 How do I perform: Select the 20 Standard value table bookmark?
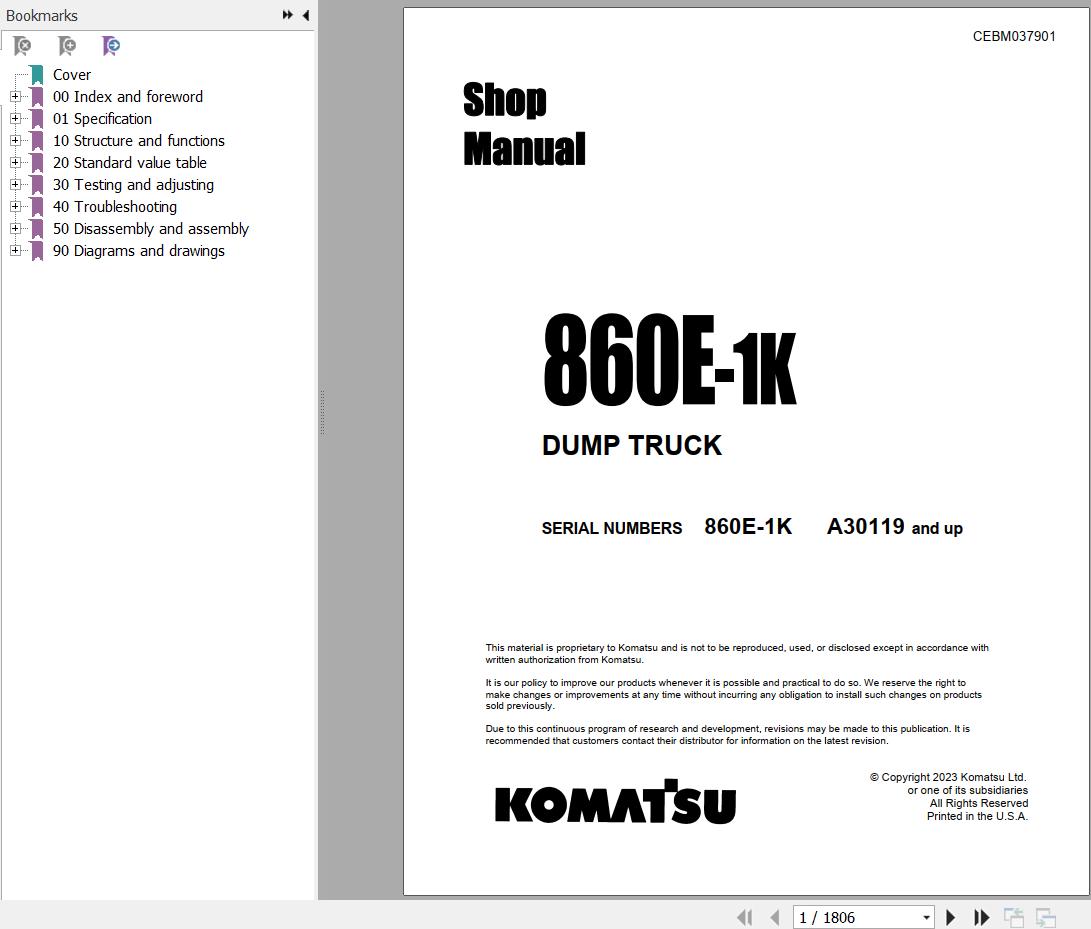(129, 163)
